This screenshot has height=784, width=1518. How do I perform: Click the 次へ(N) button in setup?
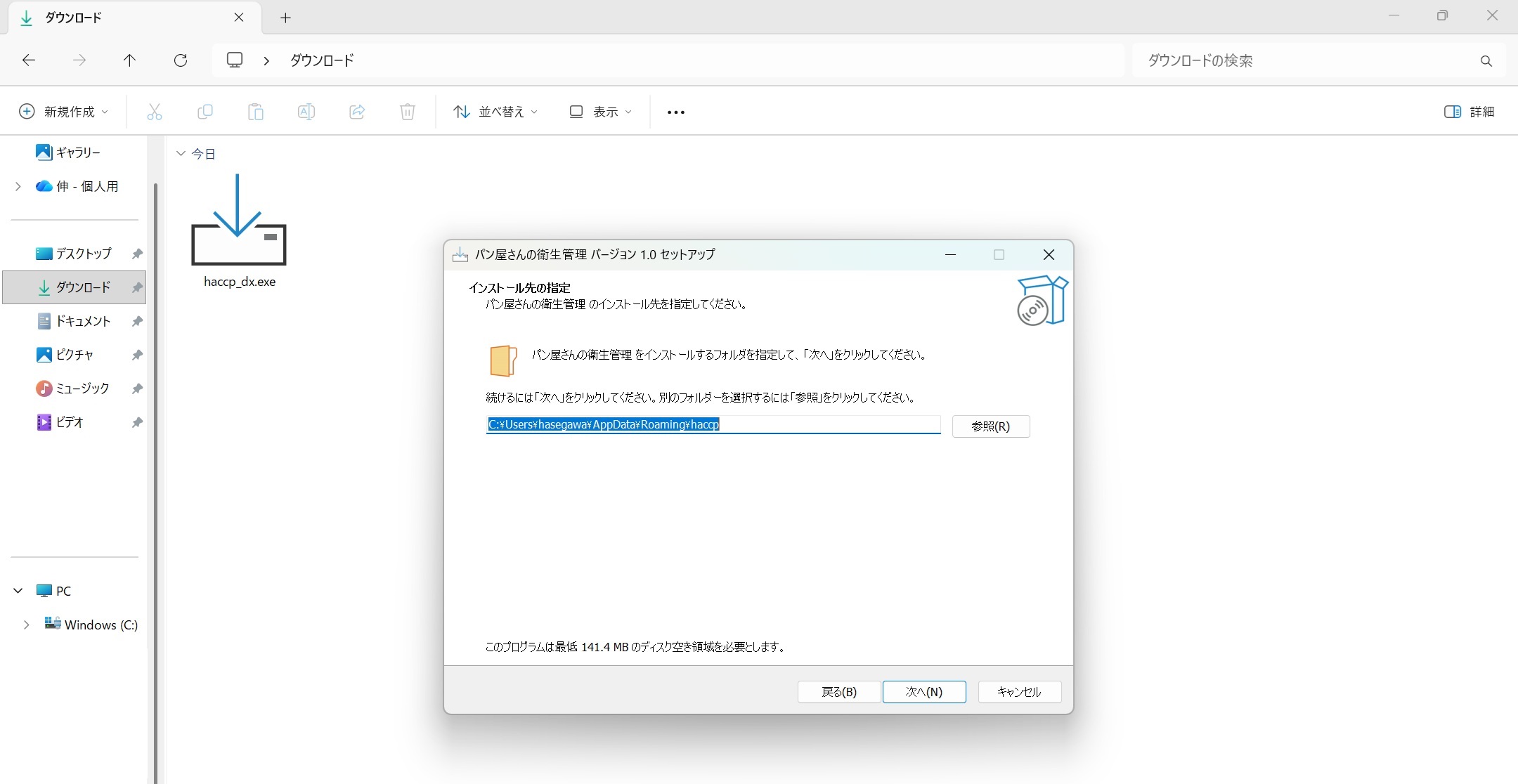[924, 692]
